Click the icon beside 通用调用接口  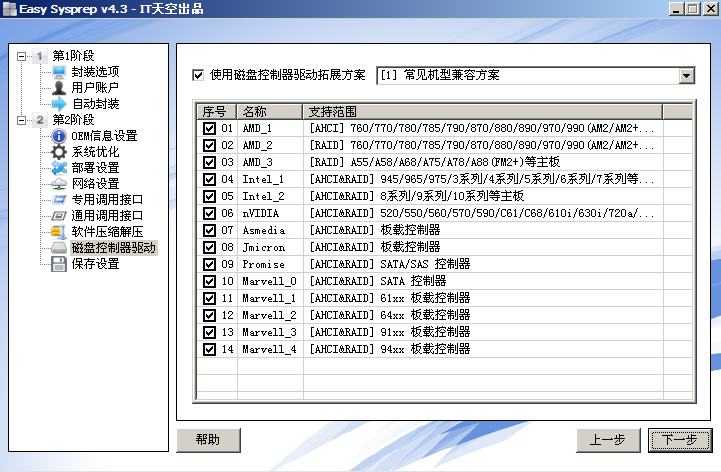tap(59, 216)
